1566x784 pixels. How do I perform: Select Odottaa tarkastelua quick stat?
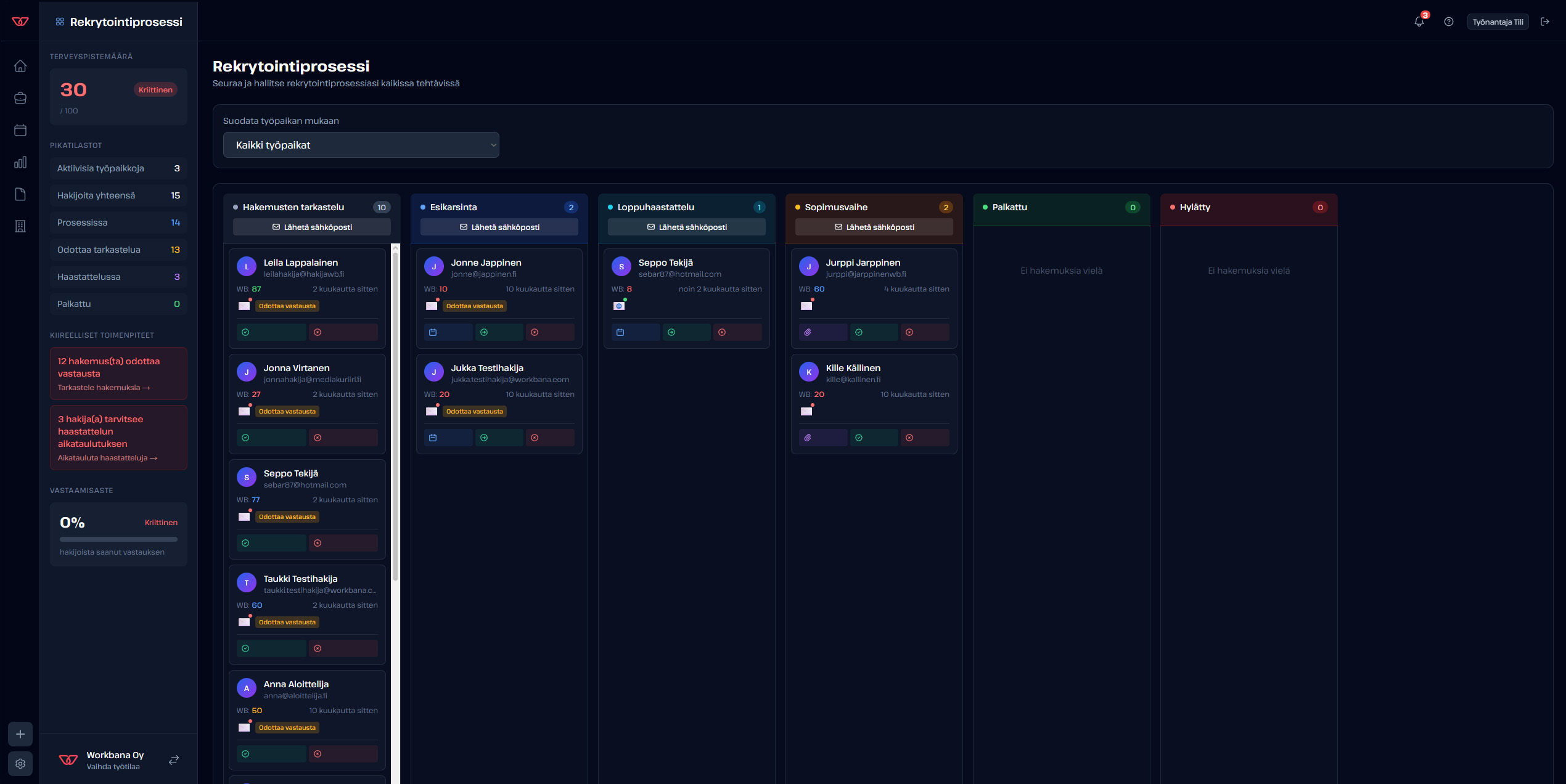coord(118,250)
